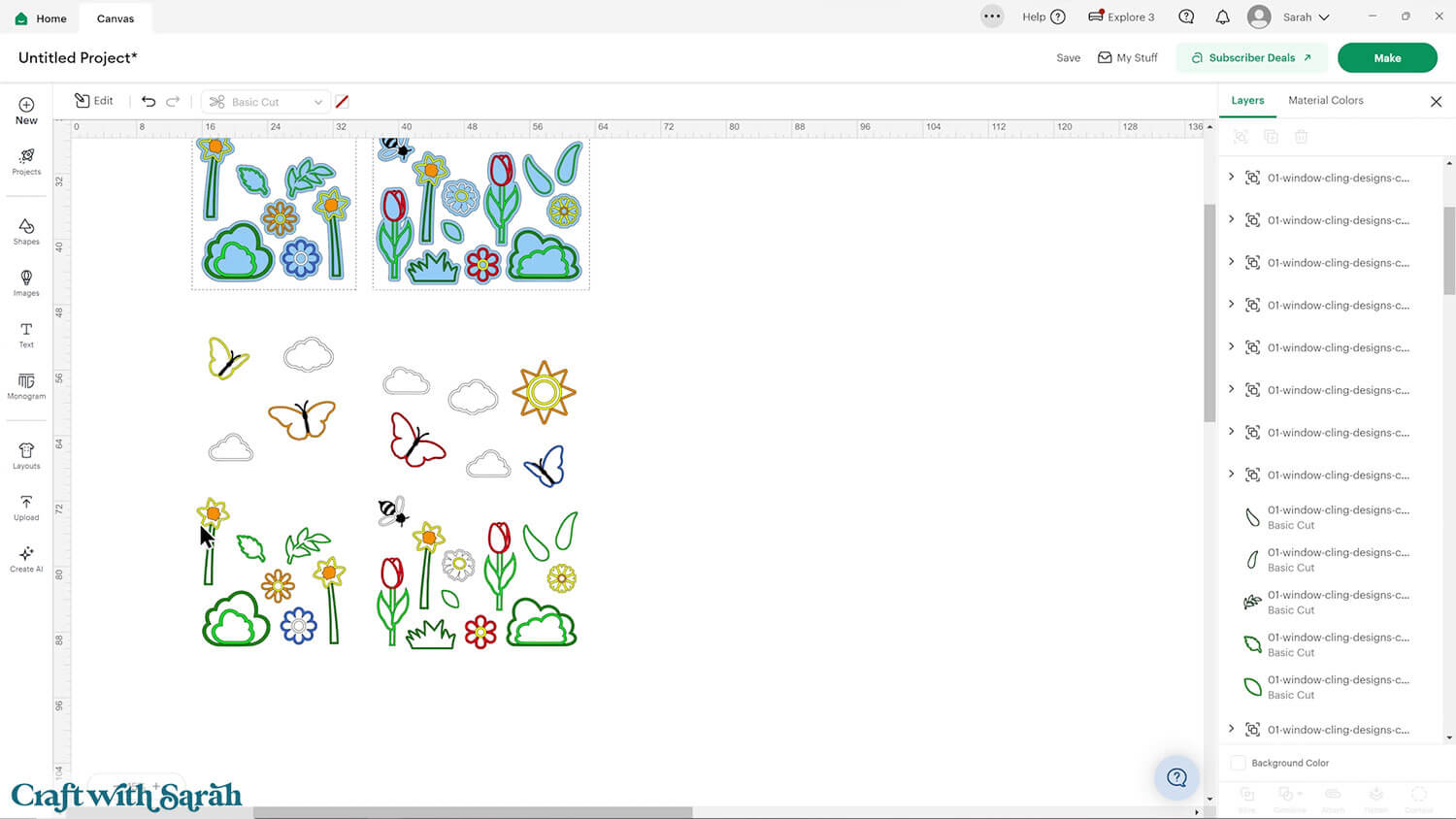
Task: Open the Images library
Action: (x=26, y=282)
